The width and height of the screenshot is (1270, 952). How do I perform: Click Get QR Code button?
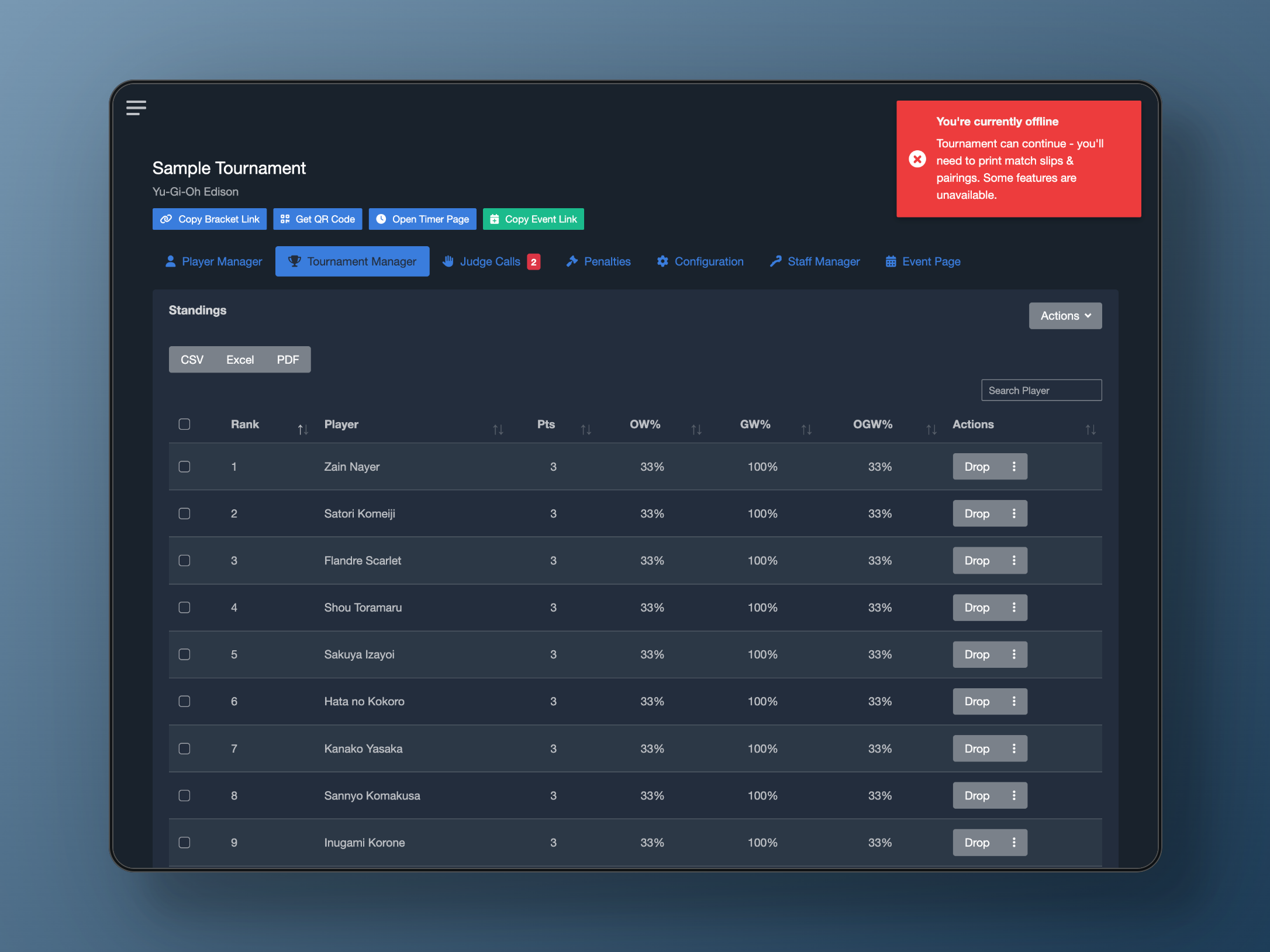[317, 219]
